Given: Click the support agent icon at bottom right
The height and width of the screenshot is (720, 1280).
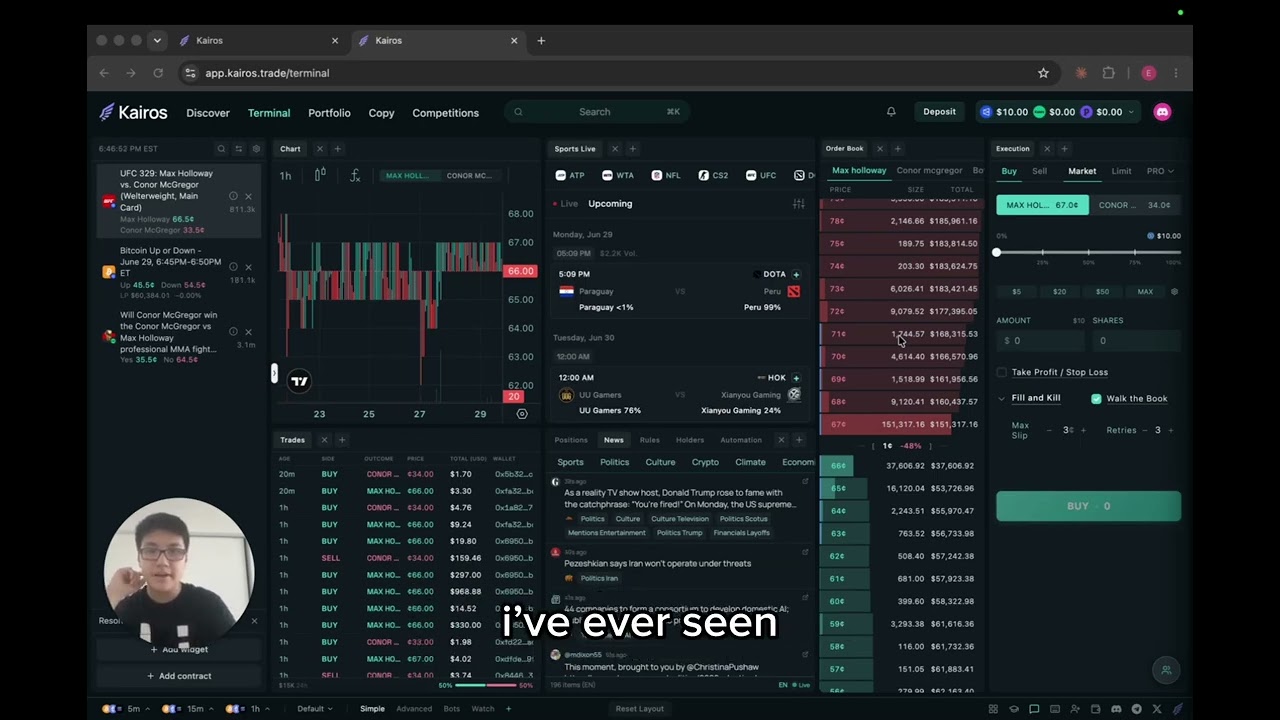Looking at the screenshot, I should 1165,670.
